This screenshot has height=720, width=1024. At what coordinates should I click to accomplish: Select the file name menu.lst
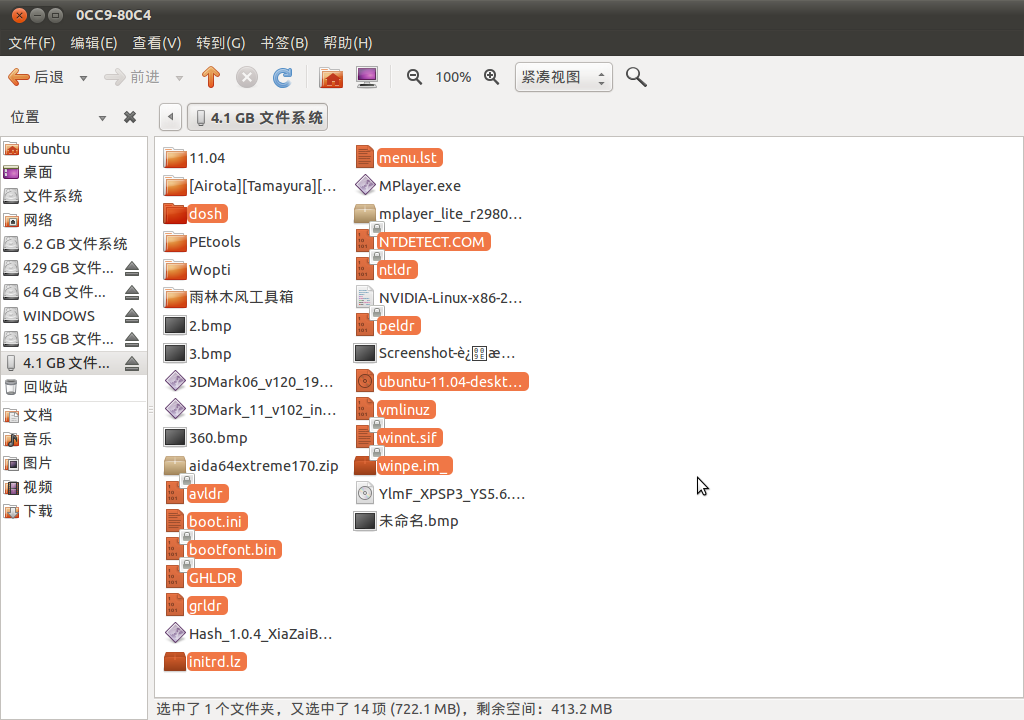(x=408, y=157)
